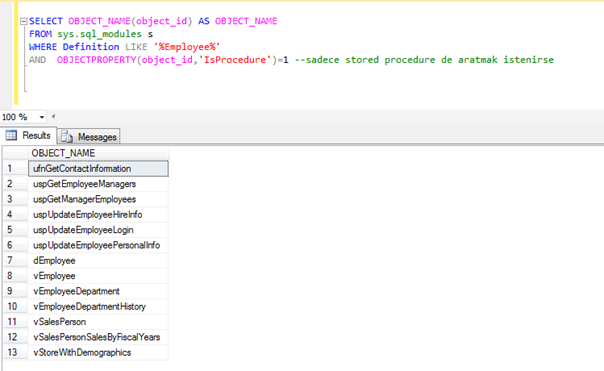Viewport: 604px width, 371px height.
Task: Select cell uspUpdateEmployeeLogin
Action: click(98, 230)
